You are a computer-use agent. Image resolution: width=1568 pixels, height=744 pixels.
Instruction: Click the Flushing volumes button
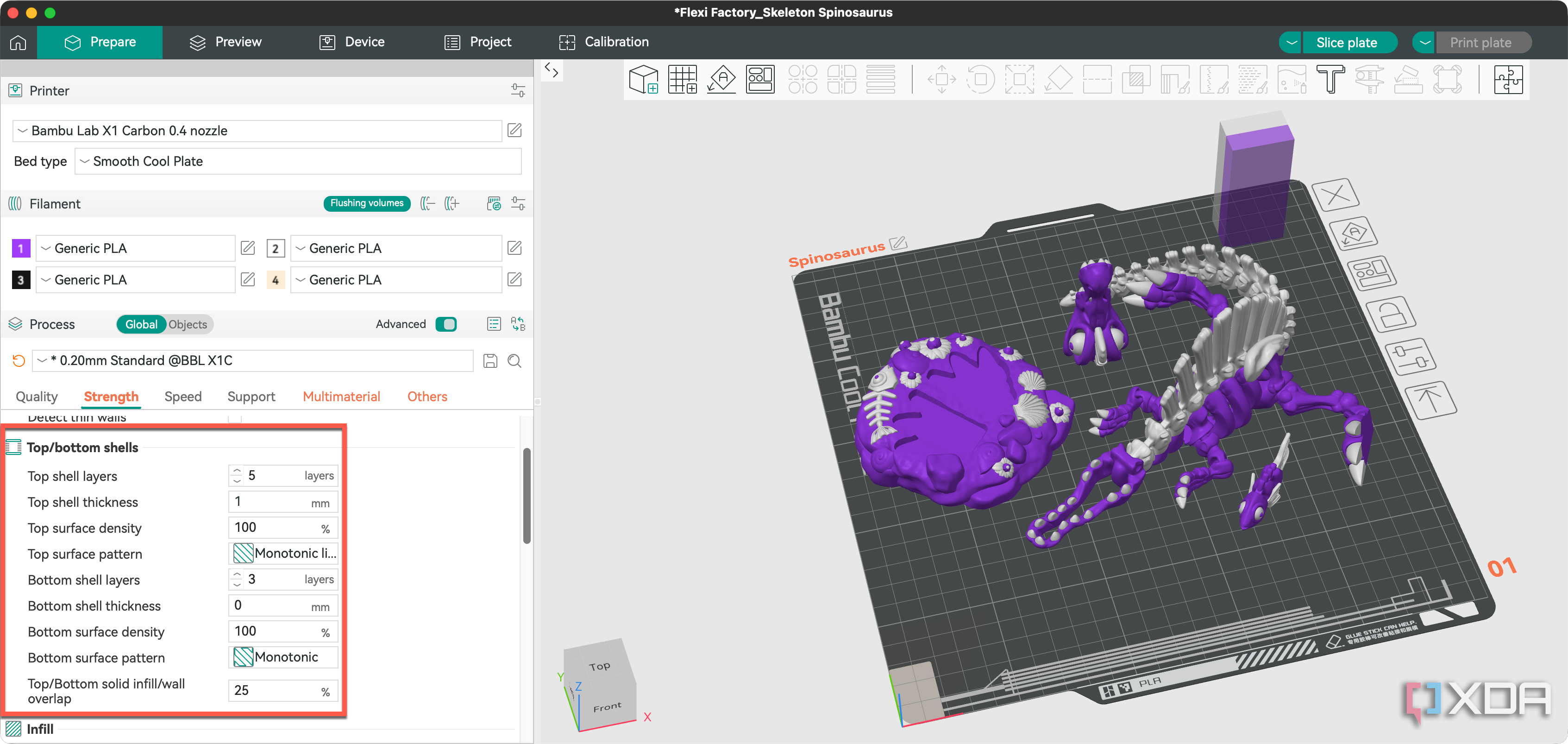pos(367,203)
